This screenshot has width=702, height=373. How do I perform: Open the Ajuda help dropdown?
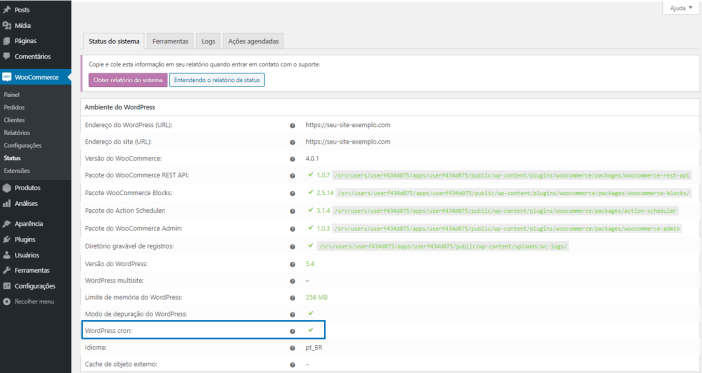click(681, 8)
